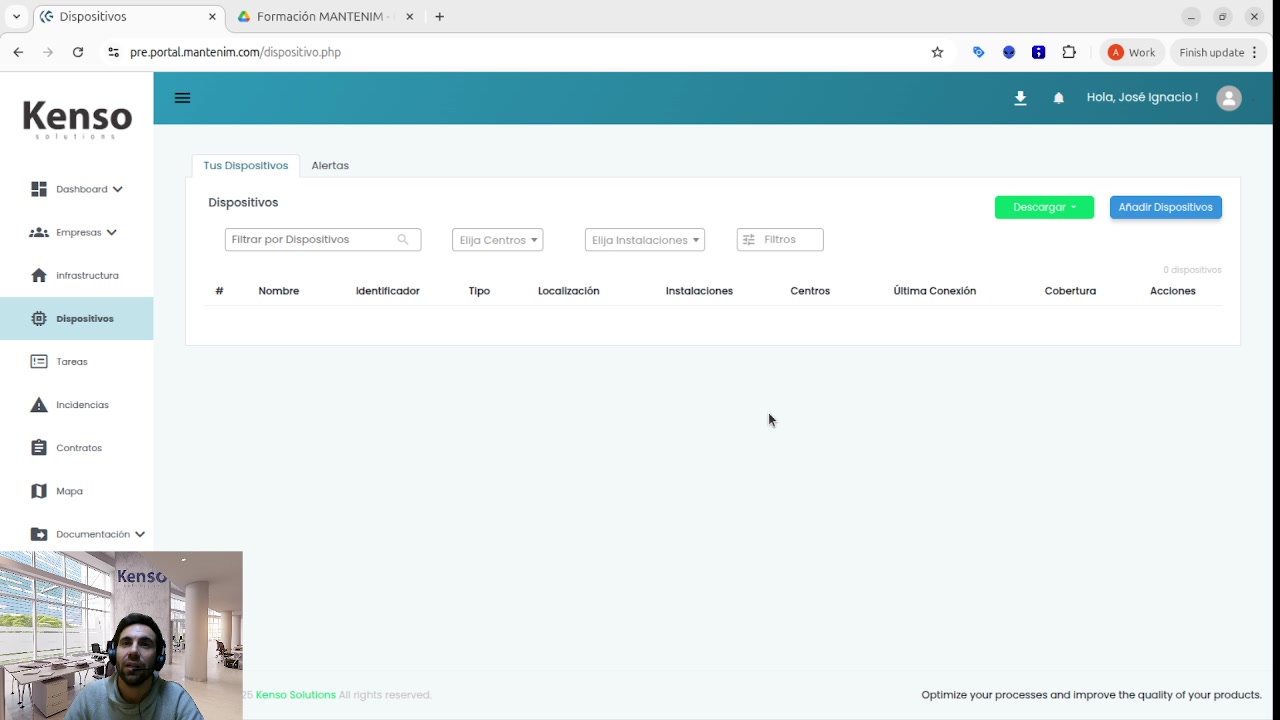The width and height of the screenshot is (1280, 720).
Task: Open the Filtros panel
Action: pyautogui.click(x=779, y=239)
